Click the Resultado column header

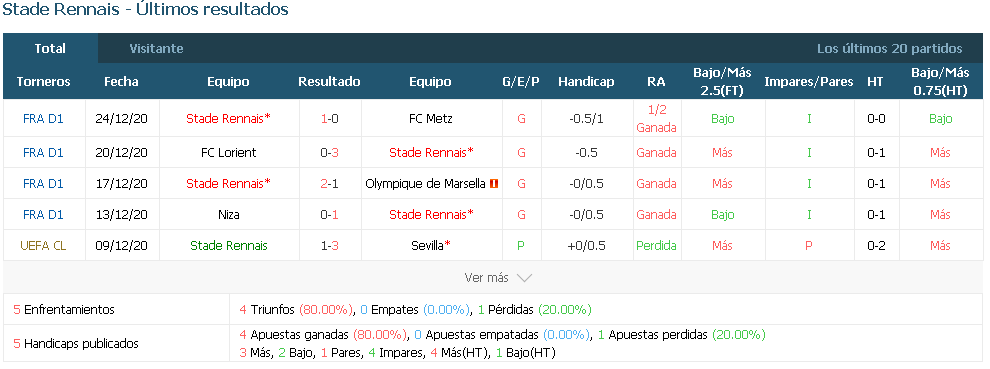coord(330,82)
